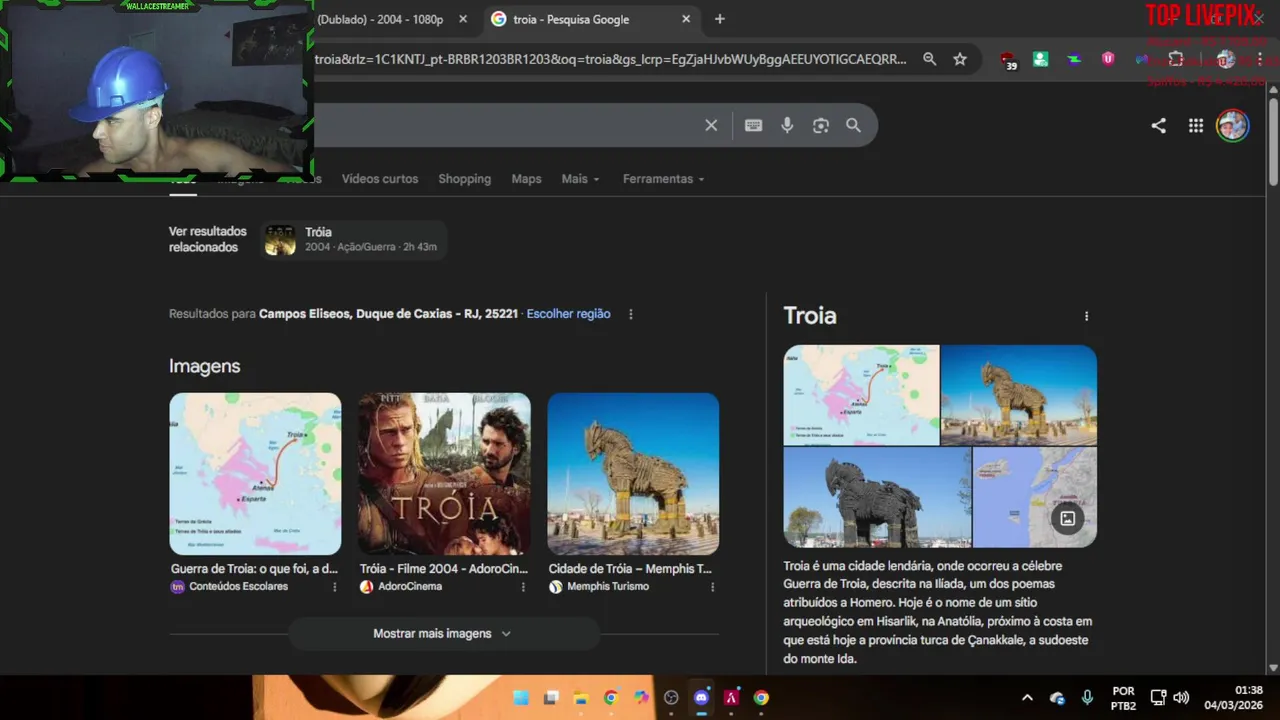Open a new browser tab
The width and height of the screenshot is (1280, 720).
coord(719,19)
